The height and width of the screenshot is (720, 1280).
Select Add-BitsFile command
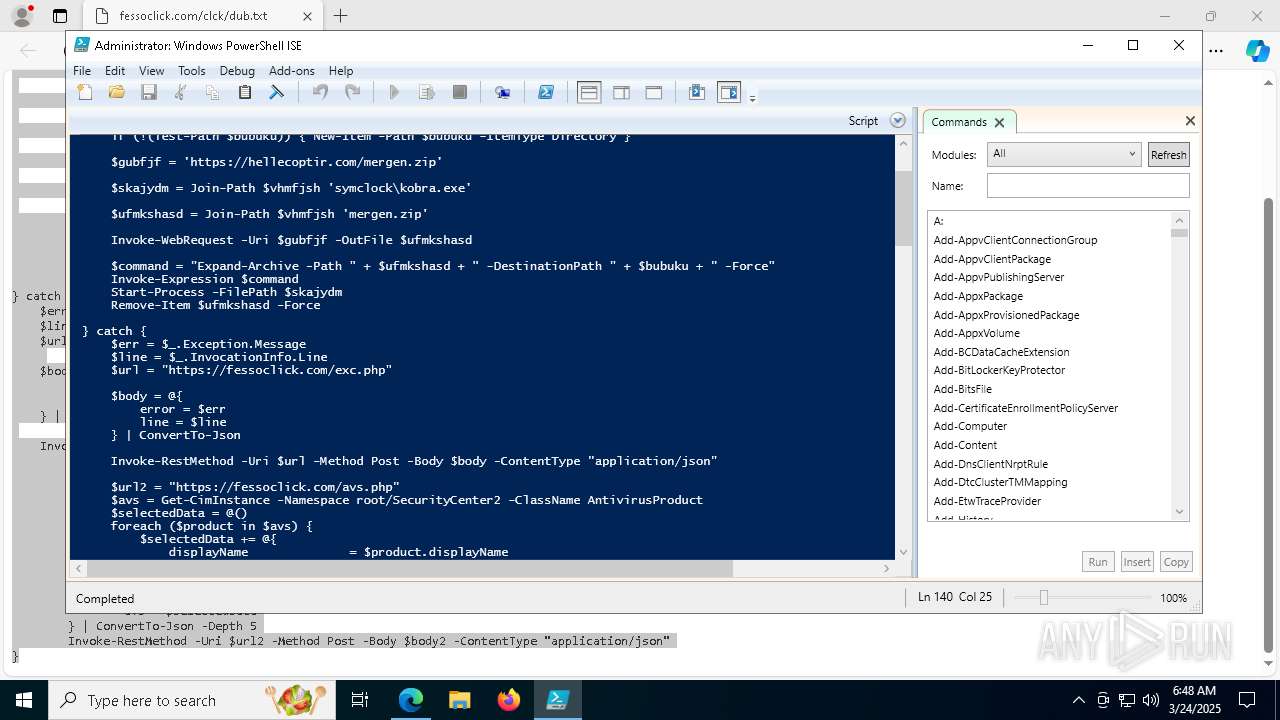[x=962, y=389]
